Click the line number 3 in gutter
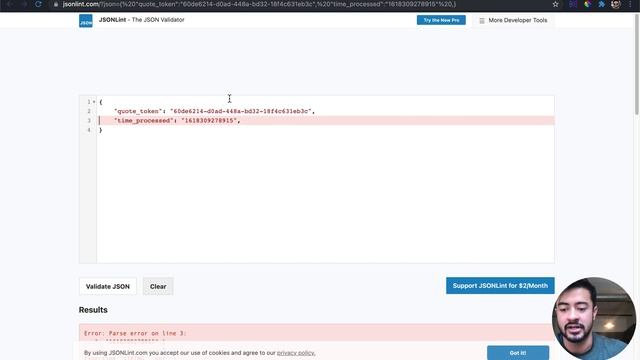 pos(89,120)
